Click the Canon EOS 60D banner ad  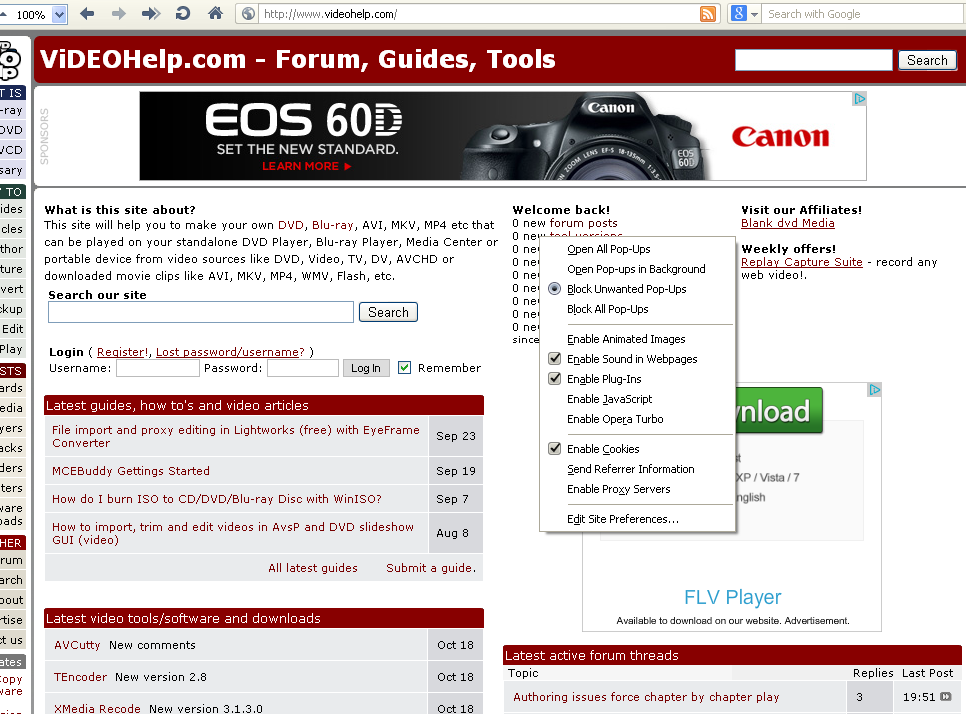pyautogui.click(x=503, y=136)
